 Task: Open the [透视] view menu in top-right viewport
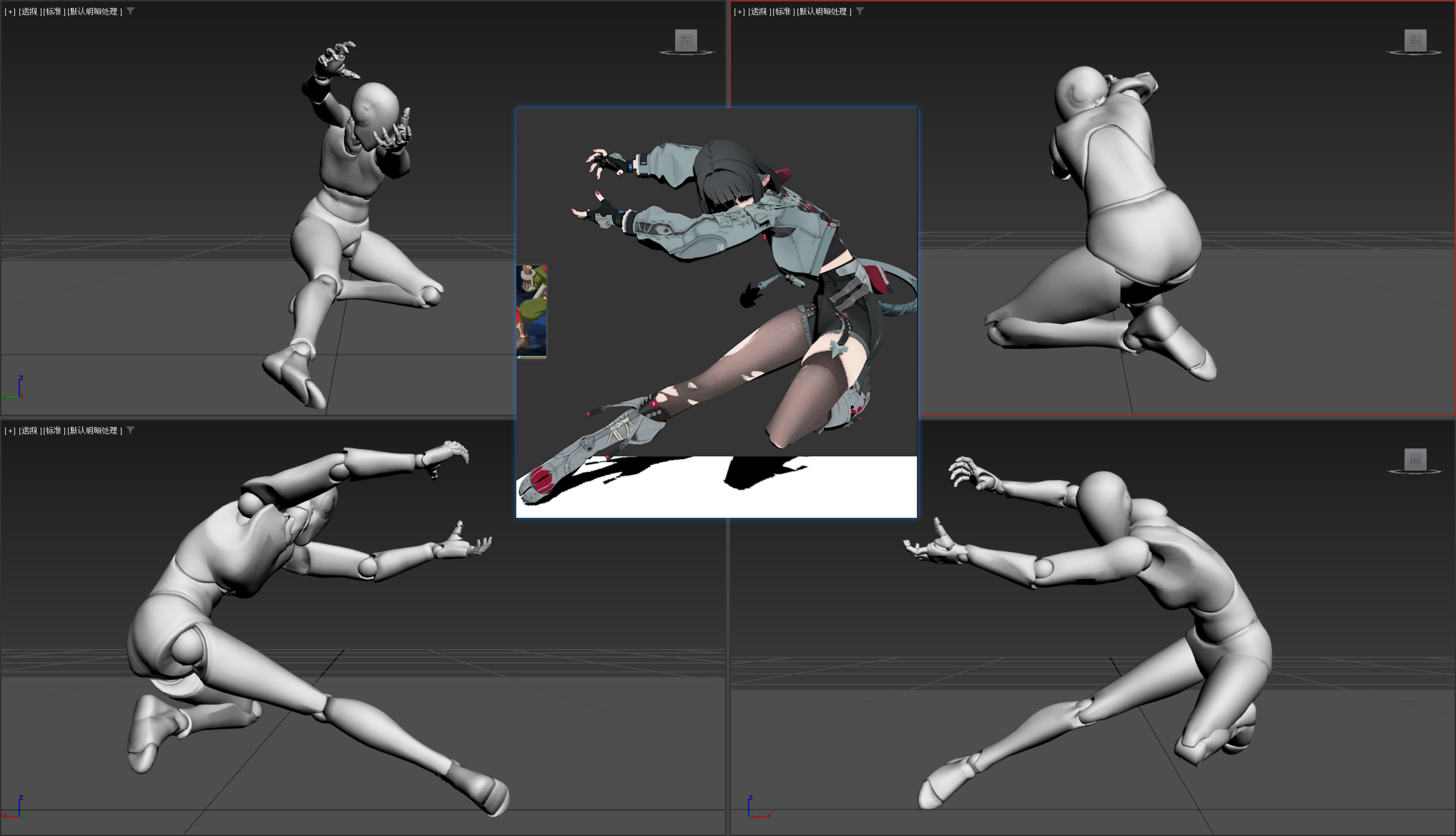759,11
